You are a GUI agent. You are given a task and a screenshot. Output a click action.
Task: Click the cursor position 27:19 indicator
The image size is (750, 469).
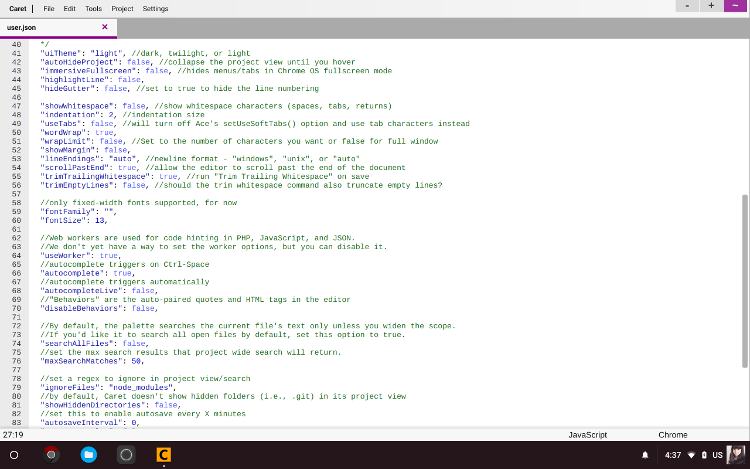pyautogui.click(x=14, y=435)
